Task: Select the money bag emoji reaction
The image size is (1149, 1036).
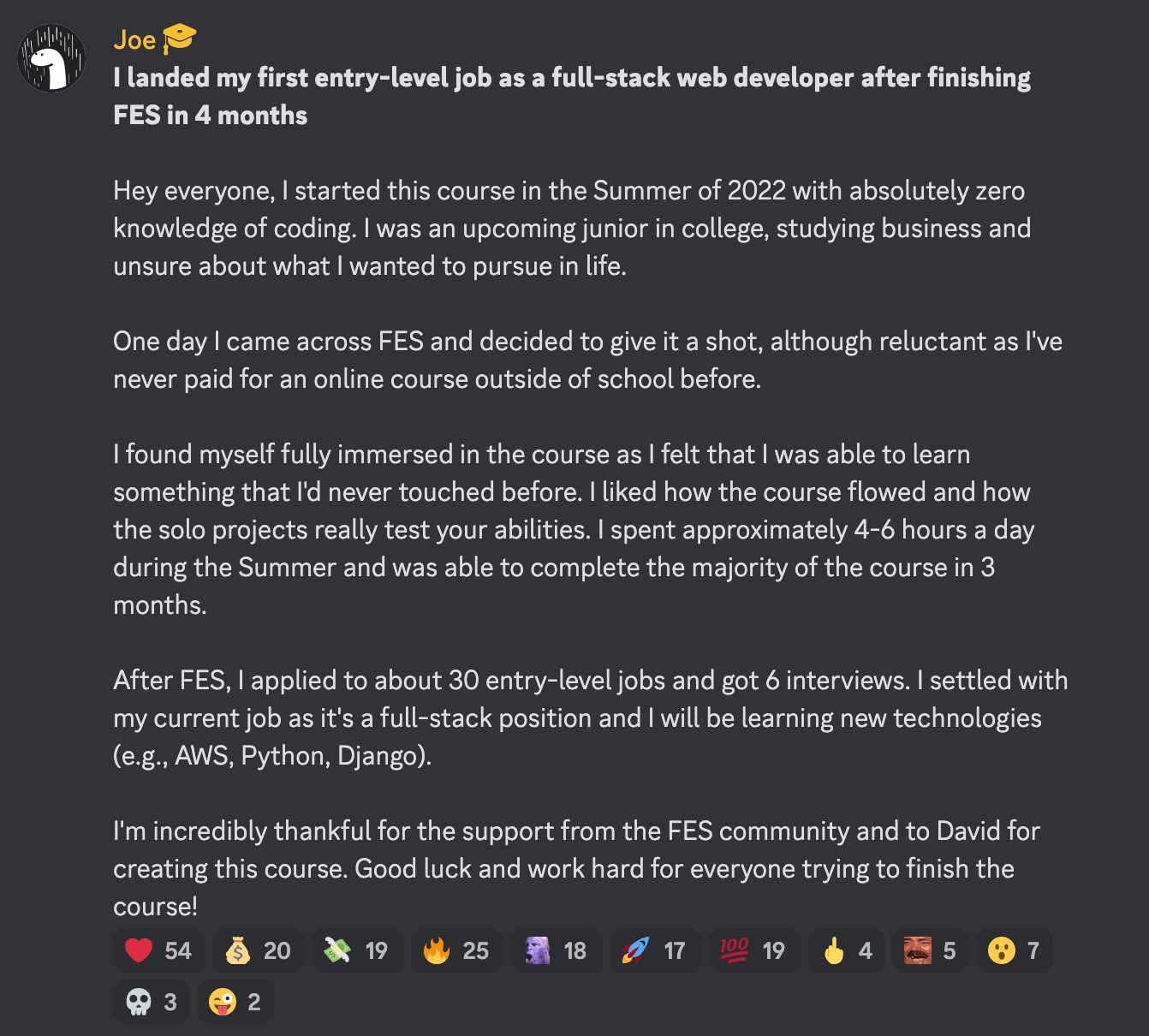Action: [240, 950]
